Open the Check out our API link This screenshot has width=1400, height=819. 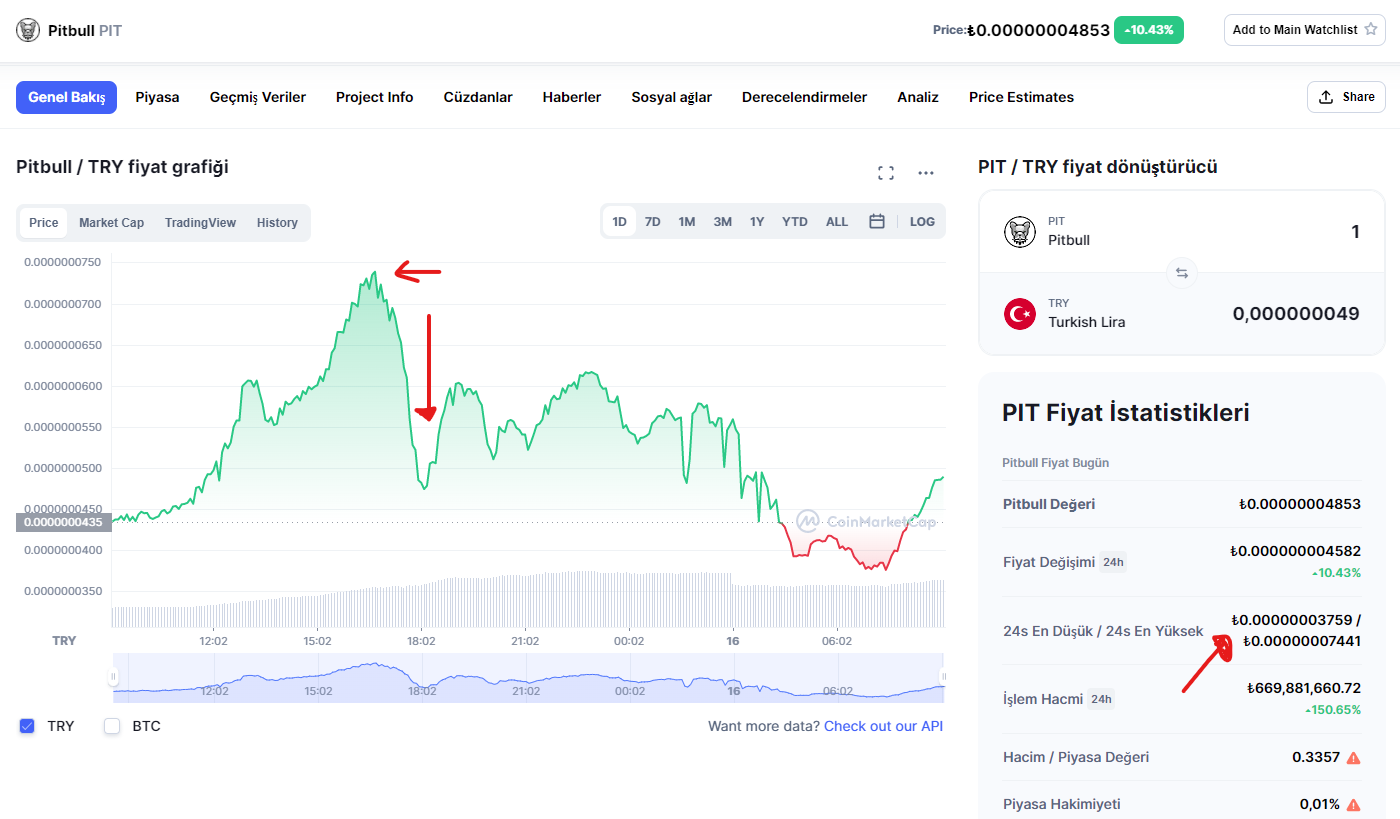click(x=883, y=726)
